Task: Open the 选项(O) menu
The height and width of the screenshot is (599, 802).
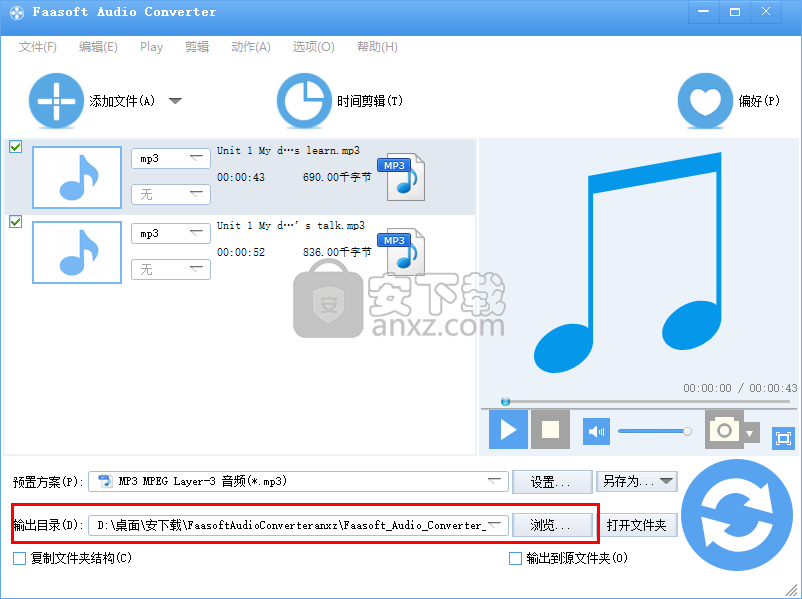Action: tap(314, 47)
